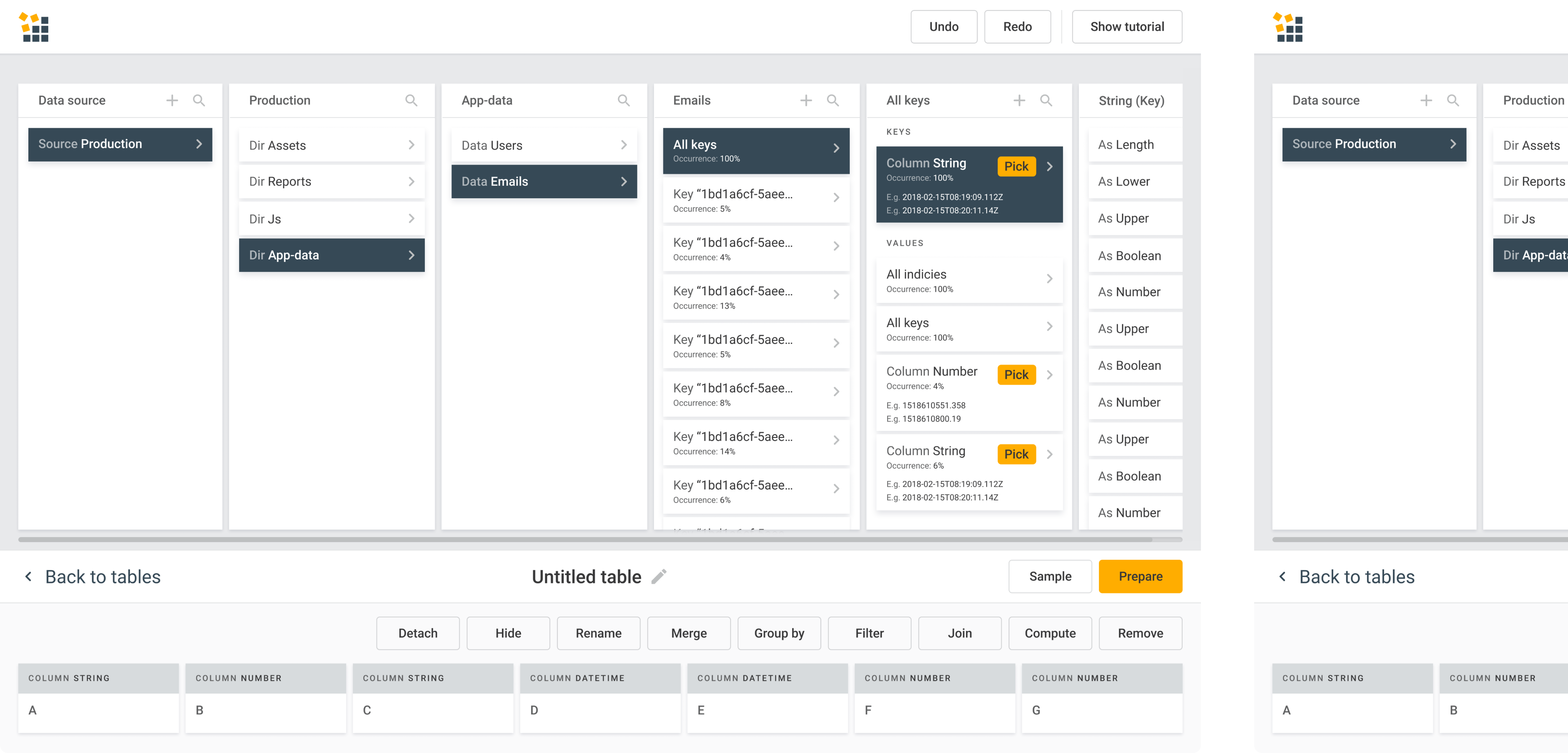Open search in the App-data panel
The image size is (1568, 753).
(623, 100)
